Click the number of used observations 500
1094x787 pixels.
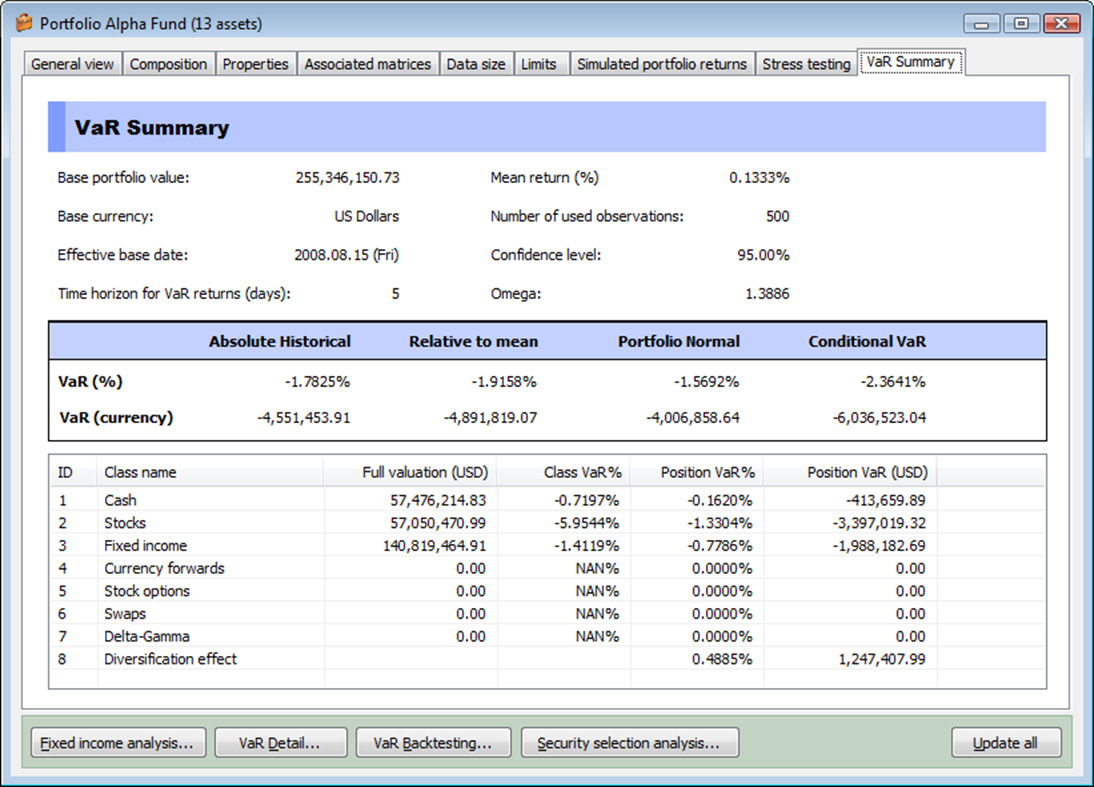tap(777, 216)
